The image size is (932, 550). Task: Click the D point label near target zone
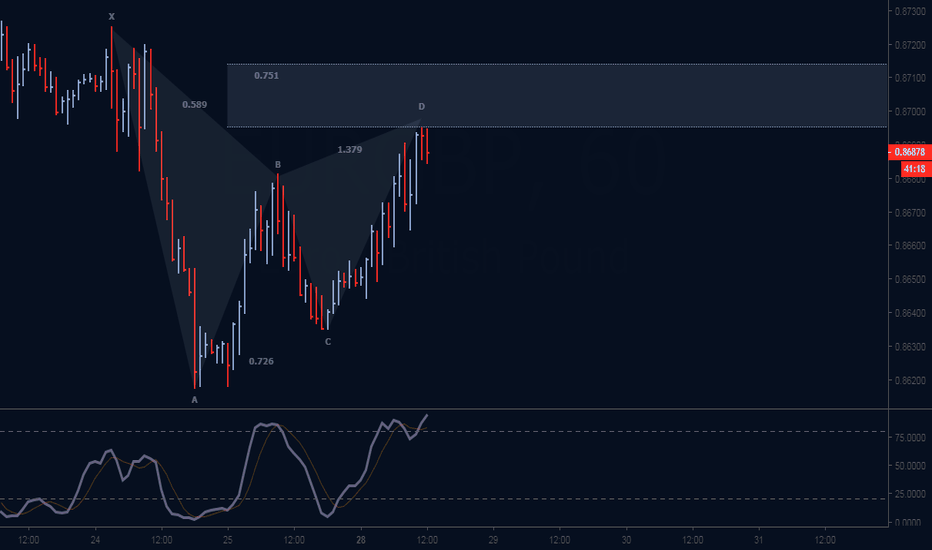click(421, 106)
